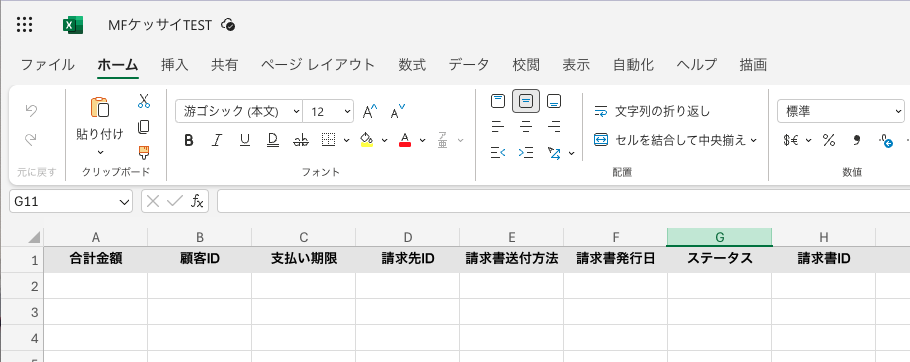Switch to the 数式 tab
The image size is (910, 362).
[412, 64]
